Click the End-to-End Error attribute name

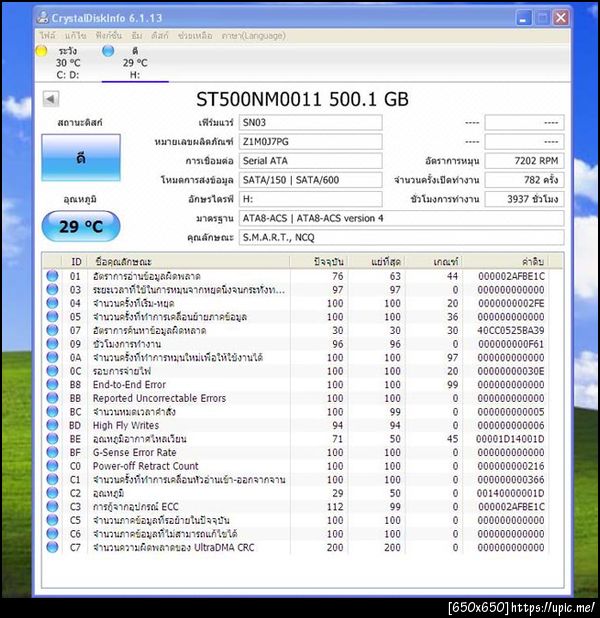[x=129, y=384]
